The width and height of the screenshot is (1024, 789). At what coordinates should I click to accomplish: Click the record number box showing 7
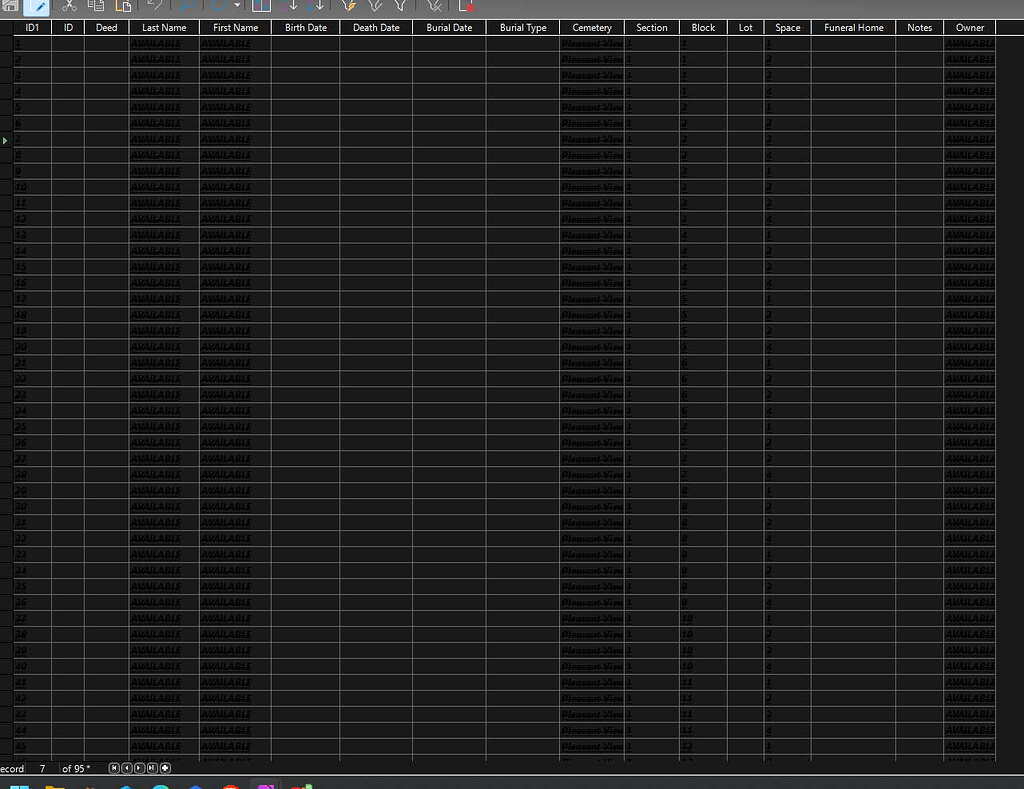coord(42,768)
